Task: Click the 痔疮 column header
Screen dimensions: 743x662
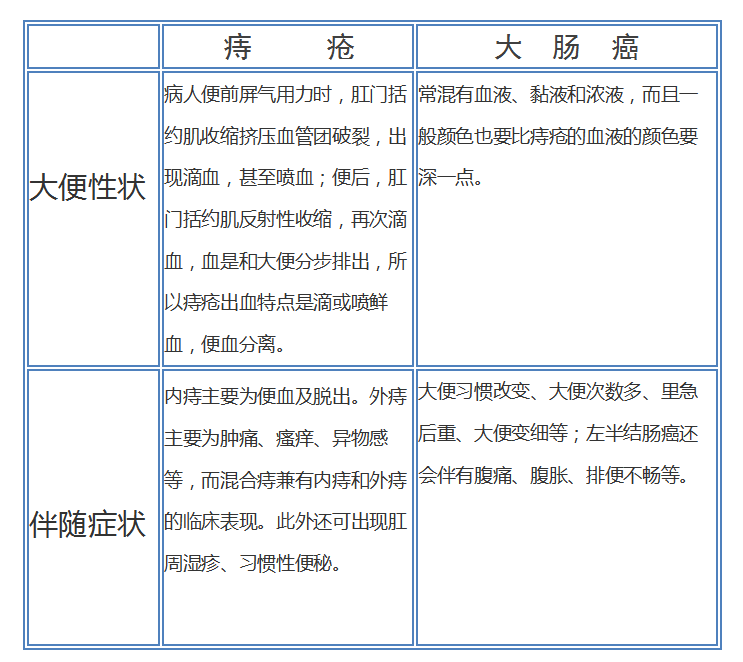Action: click(288, 47)
